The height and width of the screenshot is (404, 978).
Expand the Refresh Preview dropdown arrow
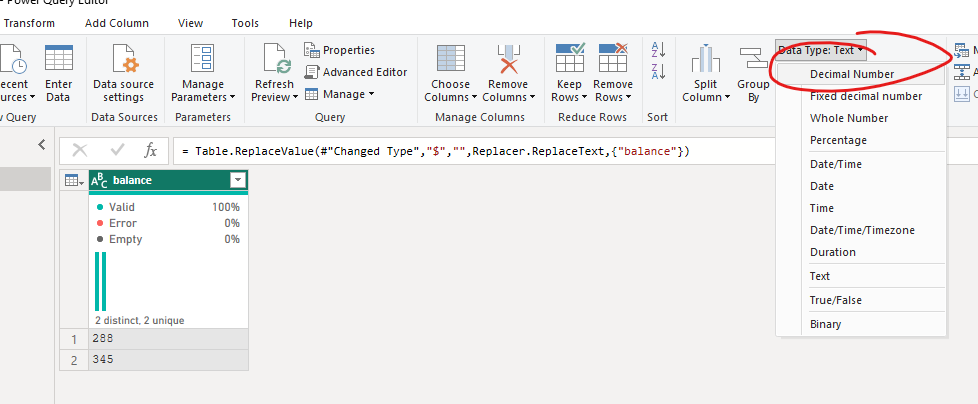(x=296, y=97)
